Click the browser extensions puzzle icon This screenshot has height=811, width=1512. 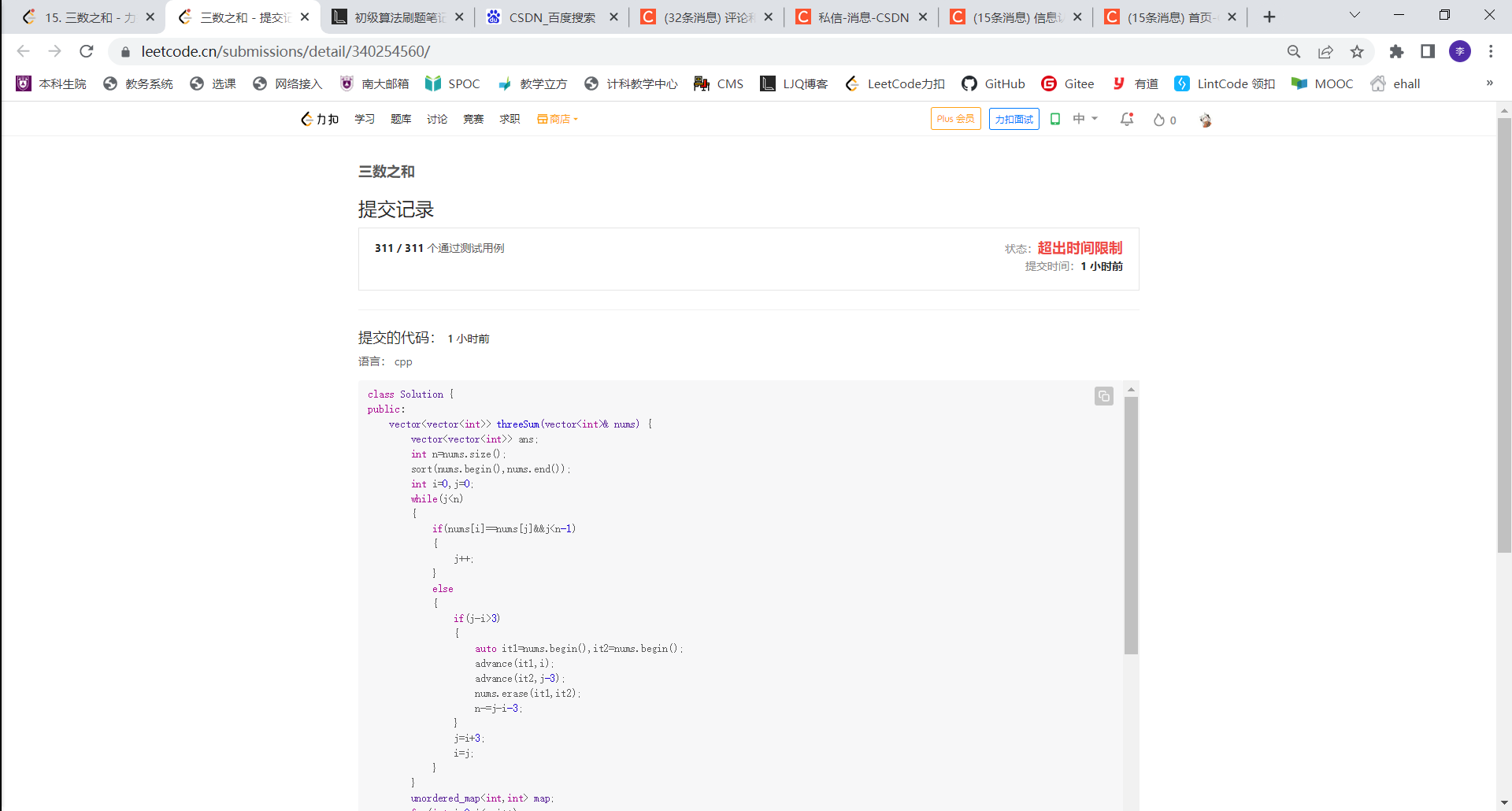[1397, 52]
